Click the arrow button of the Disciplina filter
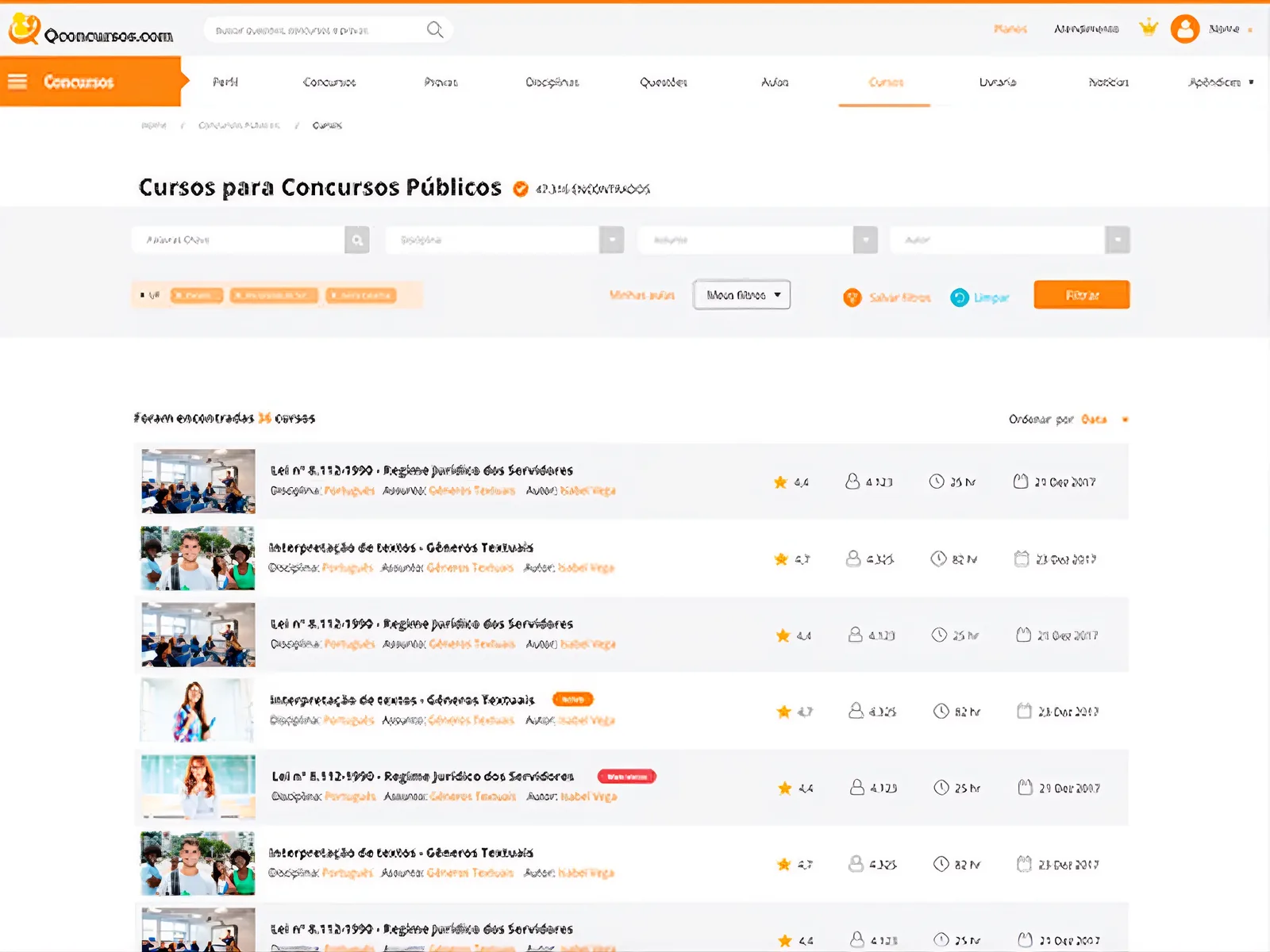 (x=612, y=240)
